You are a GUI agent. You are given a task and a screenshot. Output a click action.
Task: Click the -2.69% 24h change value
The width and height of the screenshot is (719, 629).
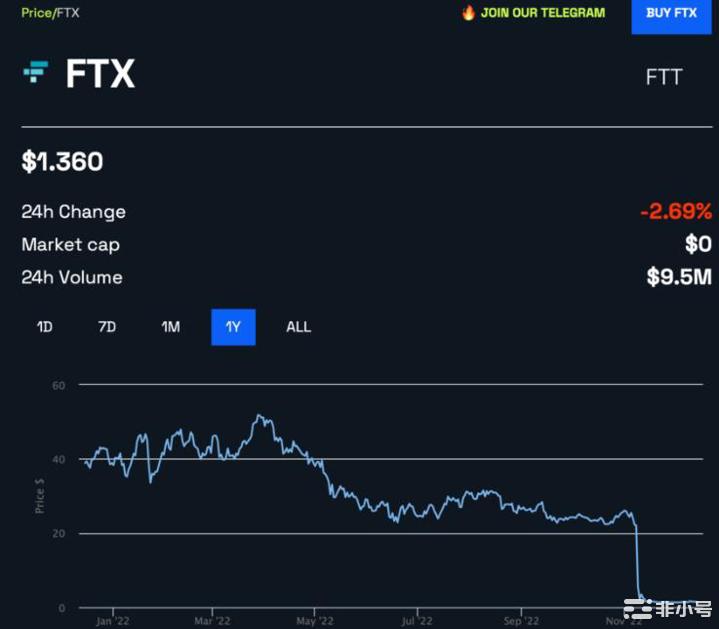[676, 212]
